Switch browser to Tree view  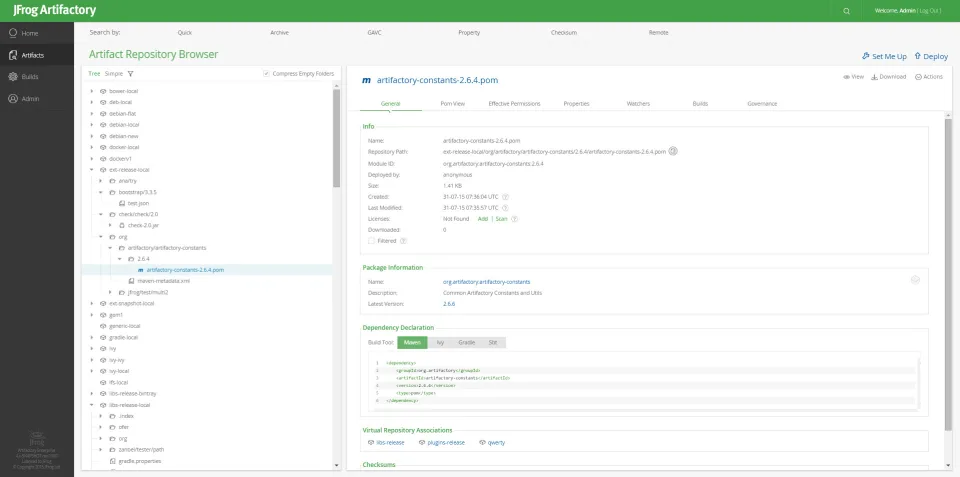pyautogui.click(x=94, y=73)
